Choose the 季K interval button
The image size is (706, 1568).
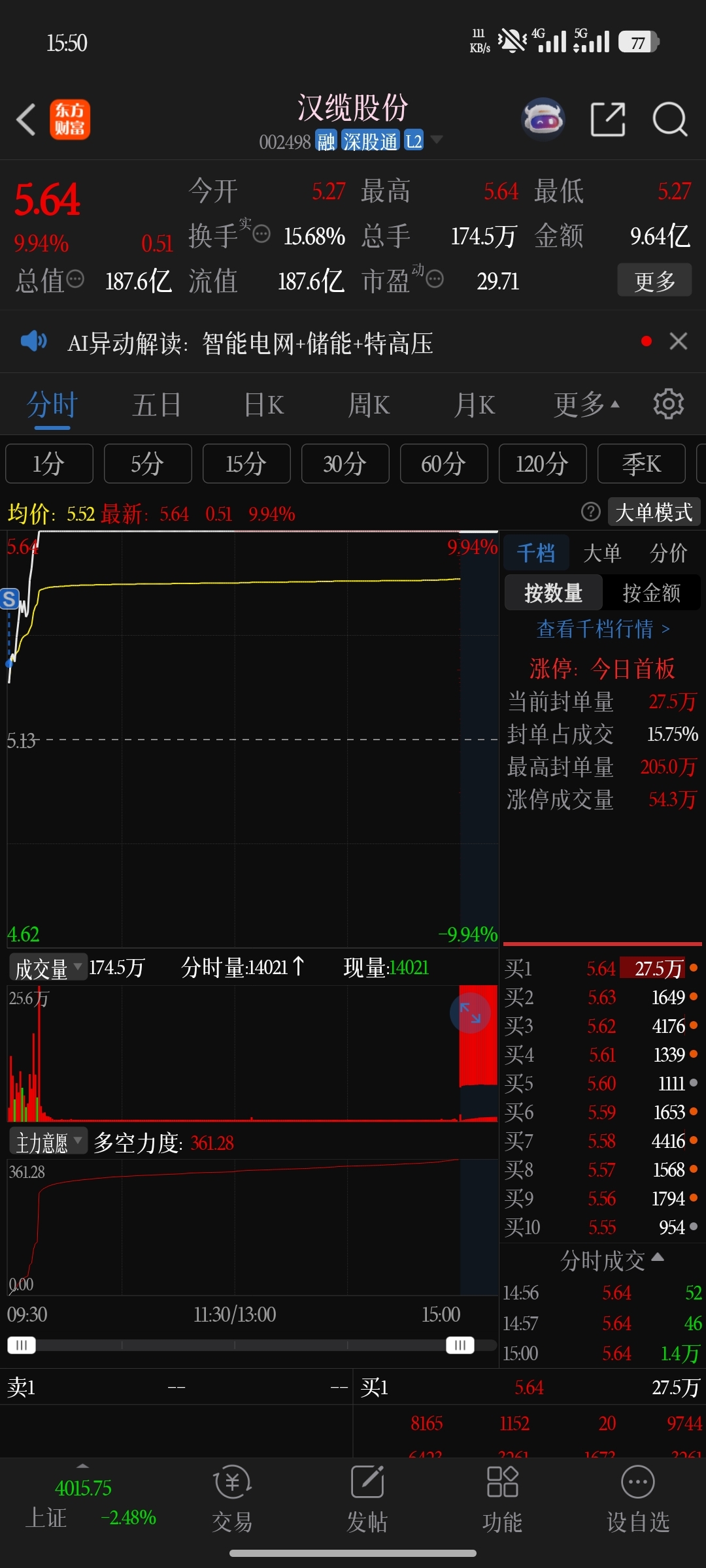(641, 463)
